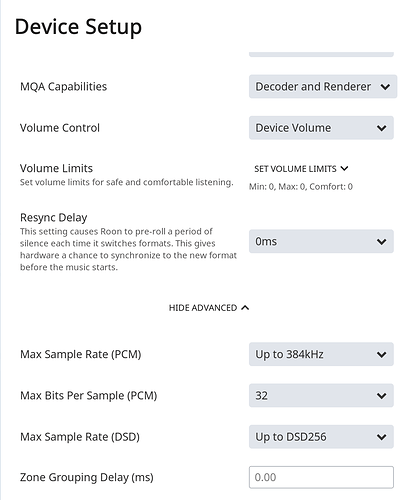Click the arrow icon in Resync Delay dropdown
417x500 pixels.
tap(382, 242)
